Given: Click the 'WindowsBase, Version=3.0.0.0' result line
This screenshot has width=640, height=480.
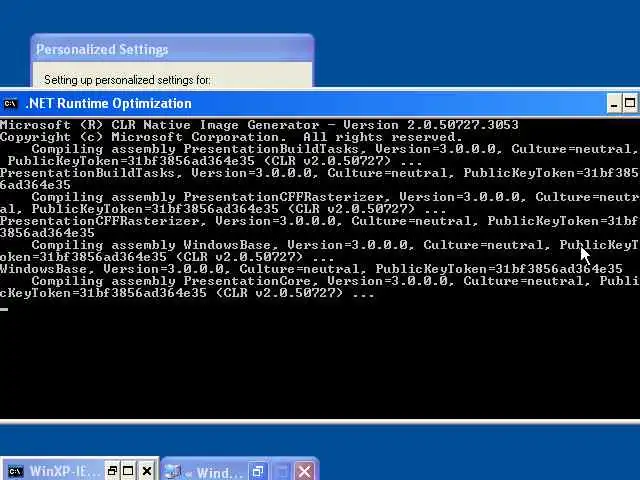Looking at the screenshot, I should click(311, 269).
